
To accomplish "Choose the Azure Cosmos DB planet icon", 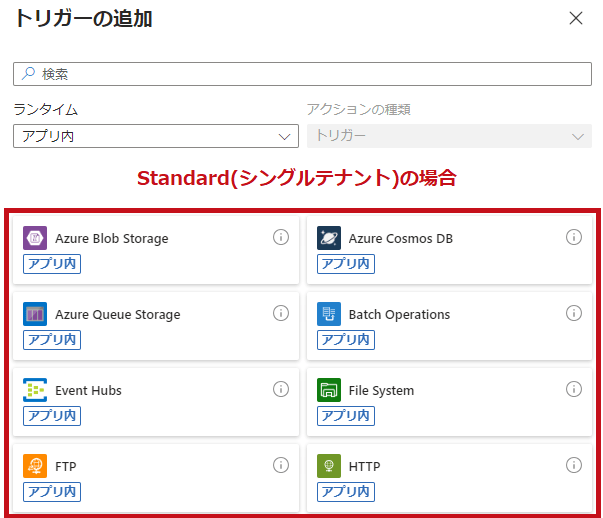I will 329,238.
